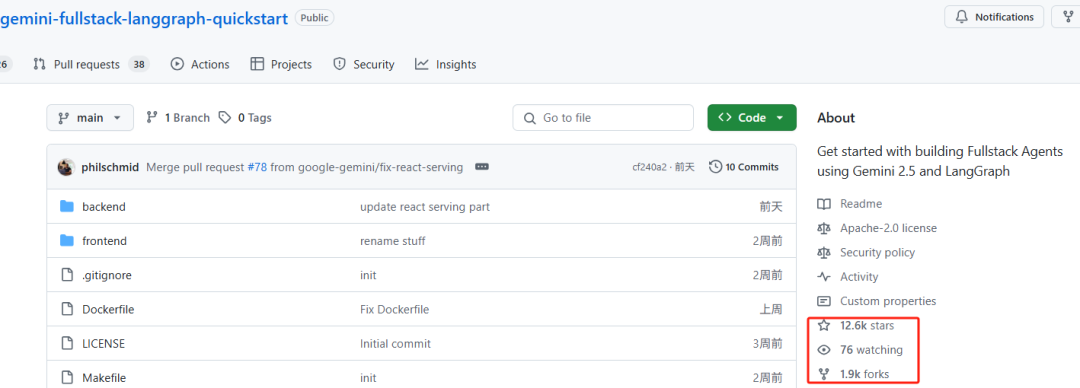Open commit message 'Initial commit'
Image resolution: width=1080 pixels, height=388 pixels.
[x=395, y=343]
